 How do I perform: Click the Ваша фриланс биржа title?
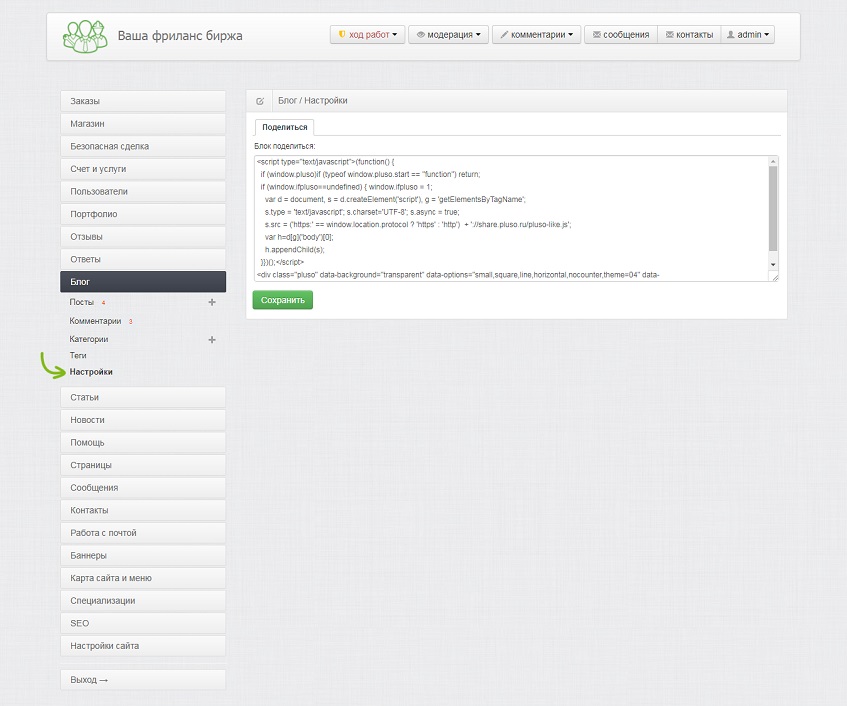(x=180, y=36)
